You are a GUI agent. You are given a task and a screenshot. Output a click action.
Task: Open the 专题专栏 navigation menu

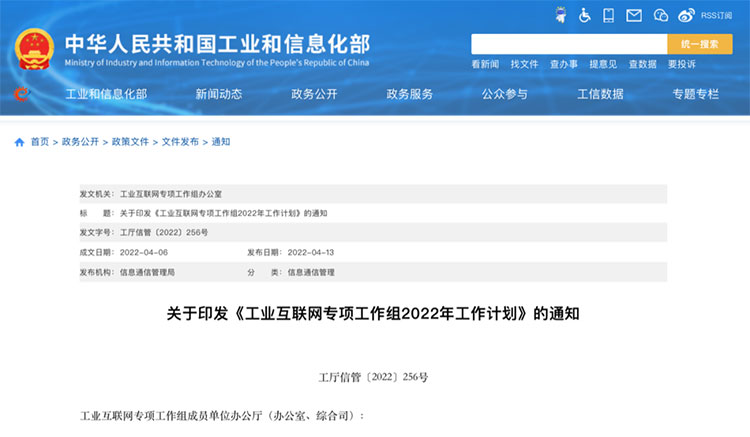tap(695, 94)
